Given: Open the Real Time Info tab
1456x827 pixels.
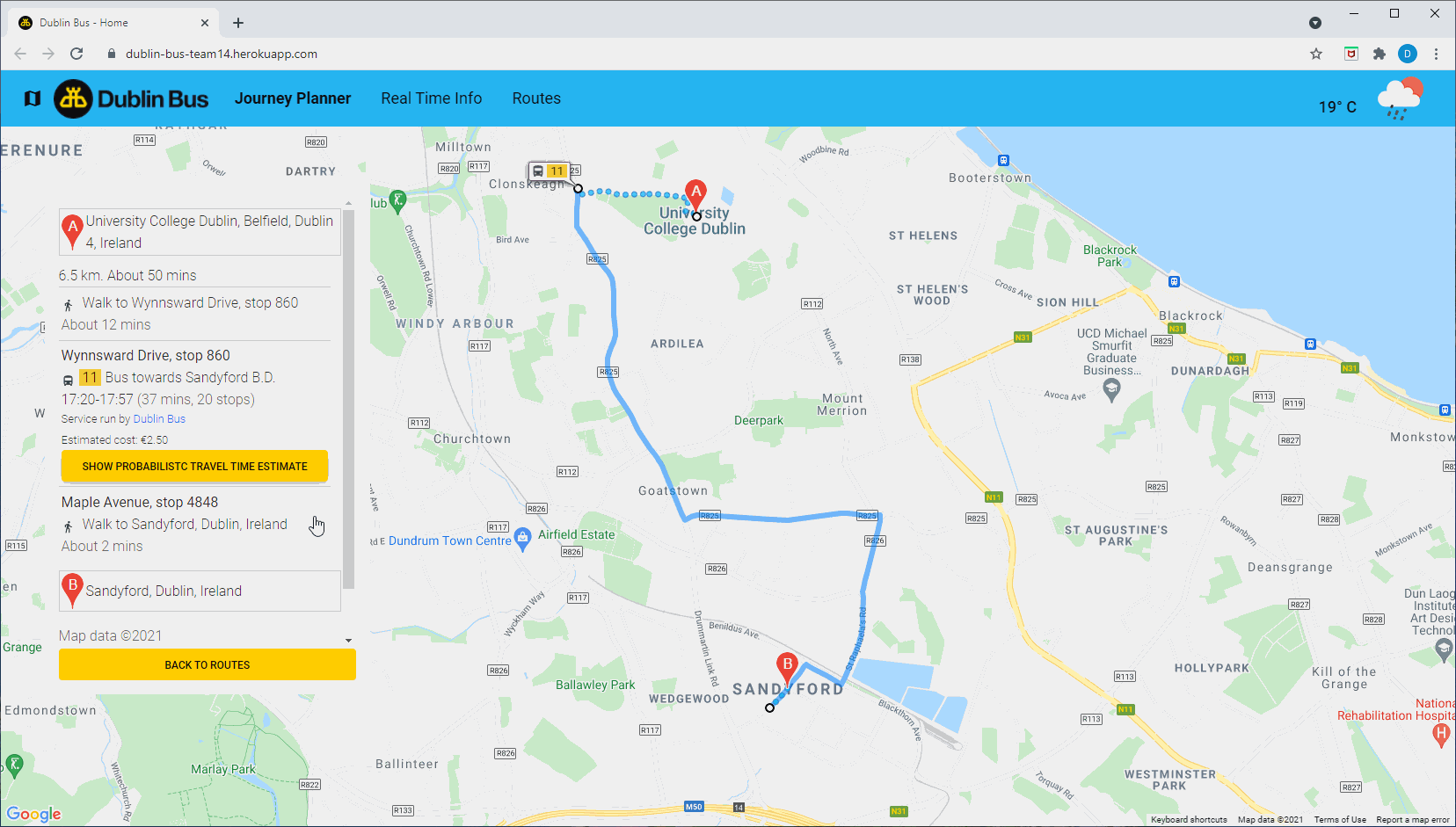Looking at the screenshot, I should pos(432,98).
